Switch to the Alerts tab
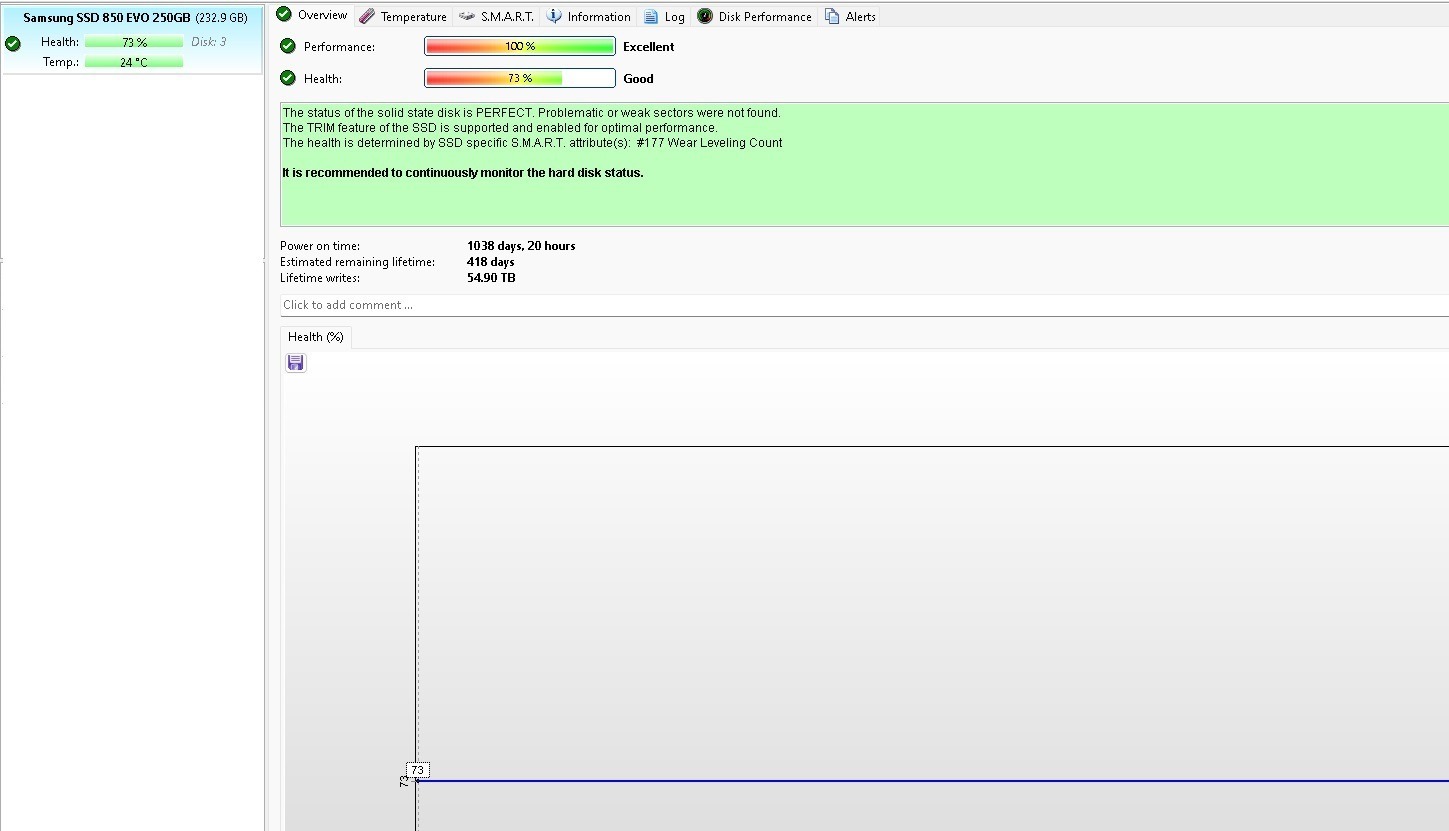 click(x=850, y=16)
